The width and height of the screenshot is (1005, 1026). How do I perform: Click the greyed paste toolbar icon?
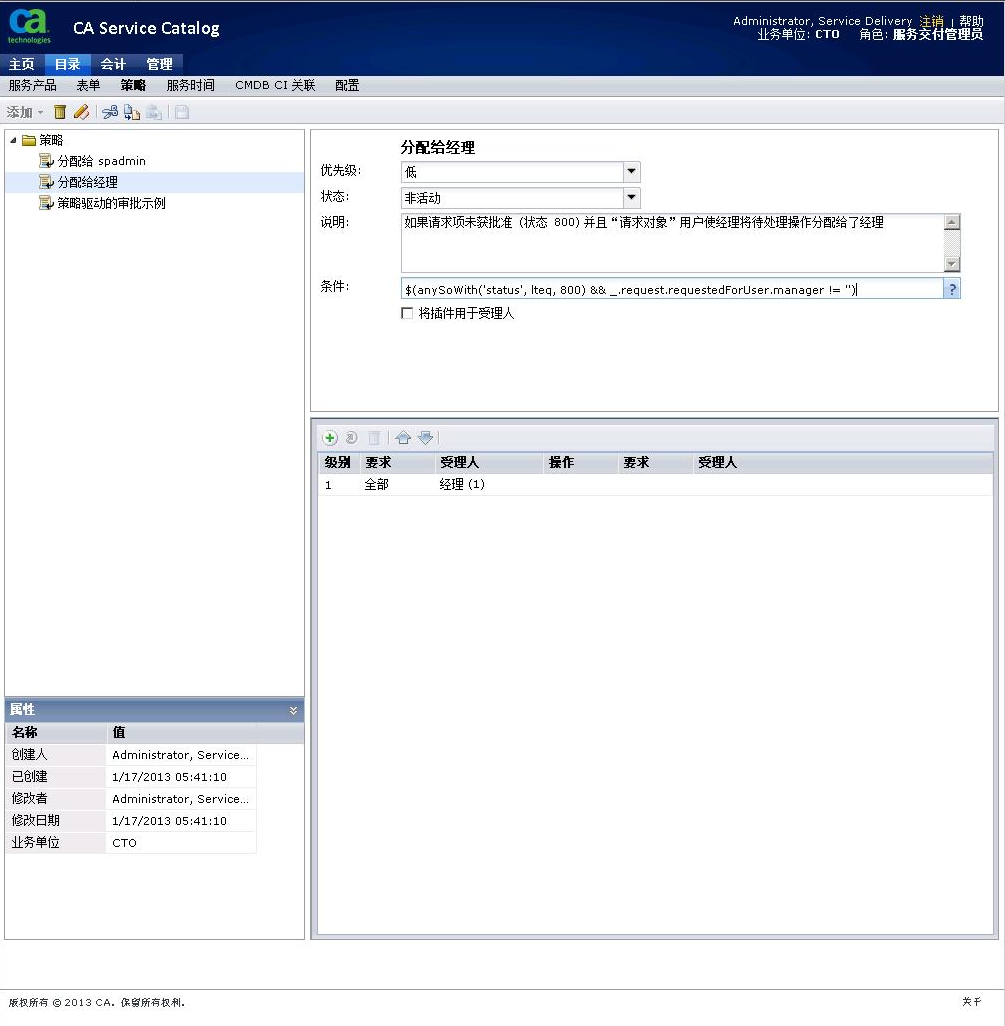154,112
